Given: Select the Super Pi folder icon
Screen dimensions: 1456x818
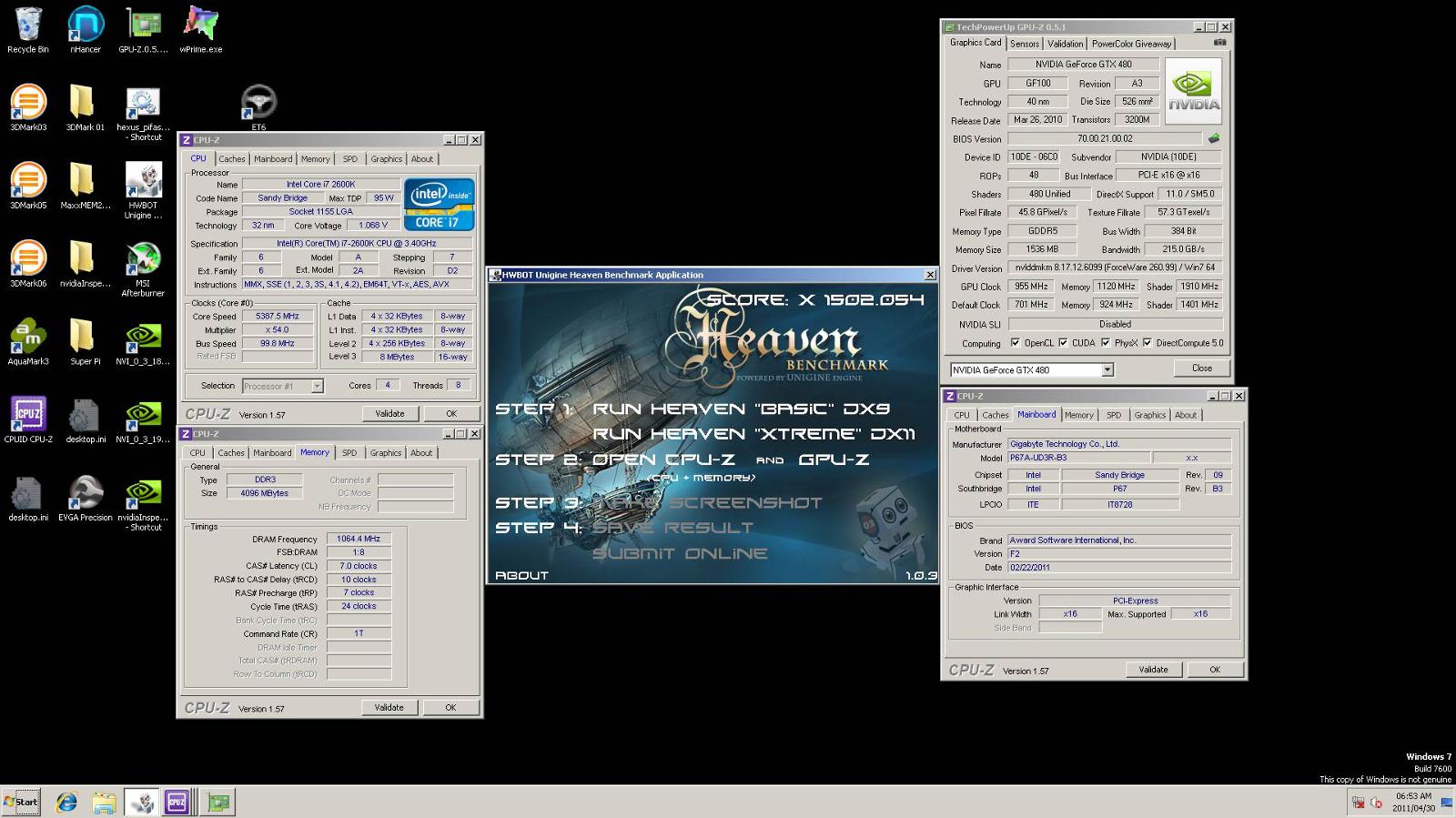Looking at the screenshot, I should pos(86,342).
